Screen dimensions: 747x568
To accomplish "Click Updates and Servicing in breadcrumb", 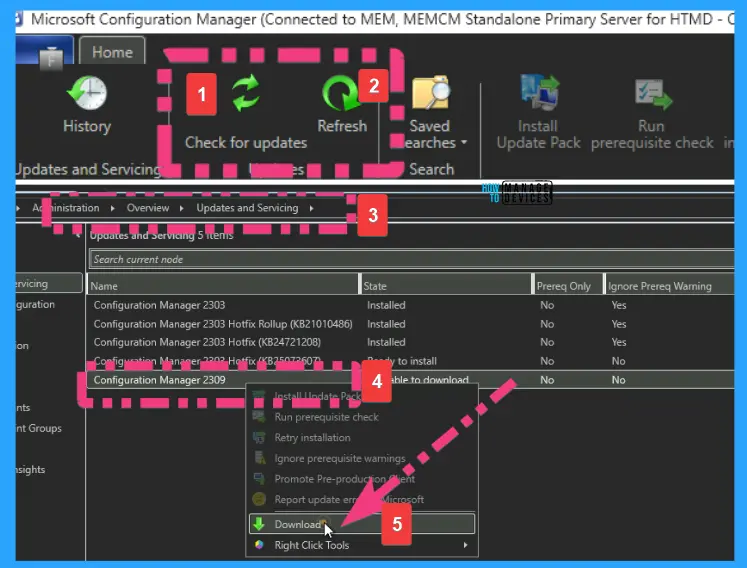I will tap(247, 208).
